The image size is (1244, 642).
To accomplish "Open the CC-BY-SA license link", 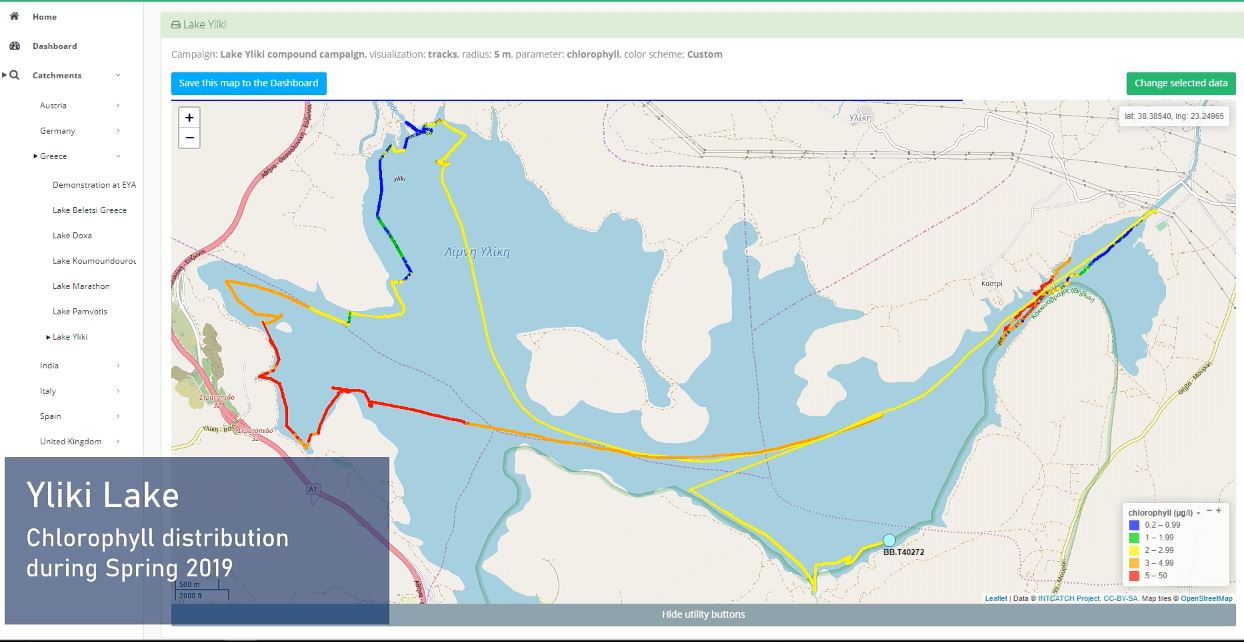I will tap(1119, 598).
